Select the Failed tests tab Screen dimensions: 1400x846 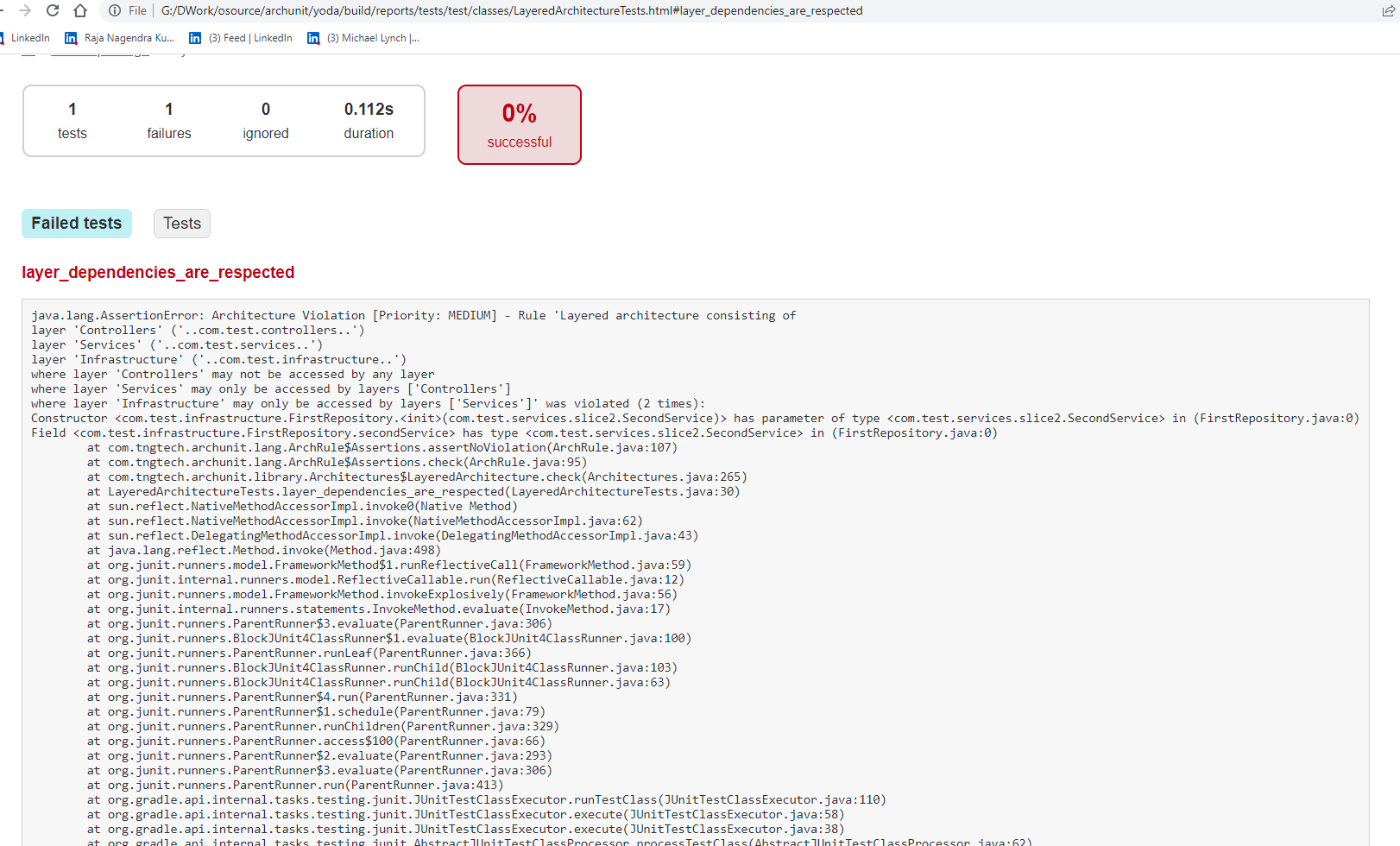(x=77, y=224)
